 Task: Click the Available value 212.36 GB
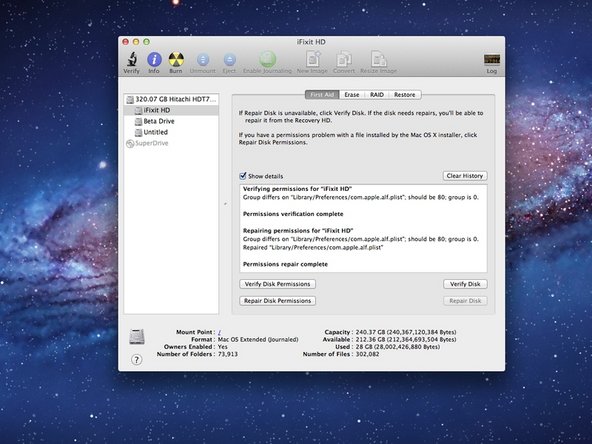click(x=406, y=339)
